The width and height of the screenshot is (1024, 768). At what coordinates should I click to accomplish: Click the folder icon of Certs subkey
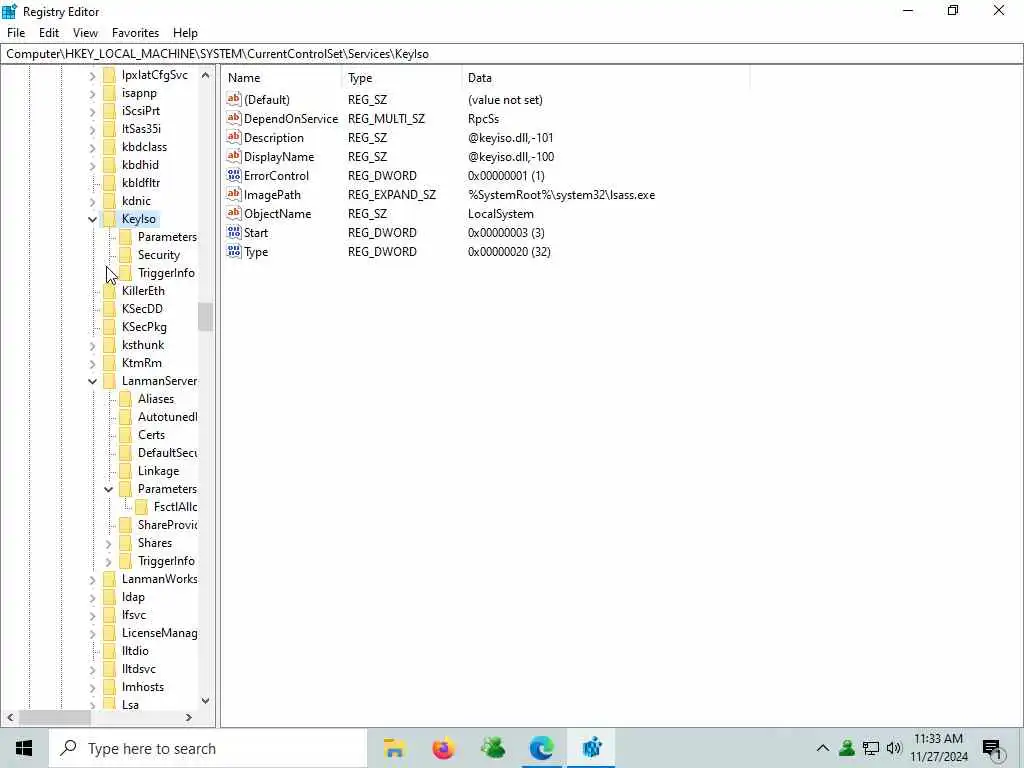125,434
